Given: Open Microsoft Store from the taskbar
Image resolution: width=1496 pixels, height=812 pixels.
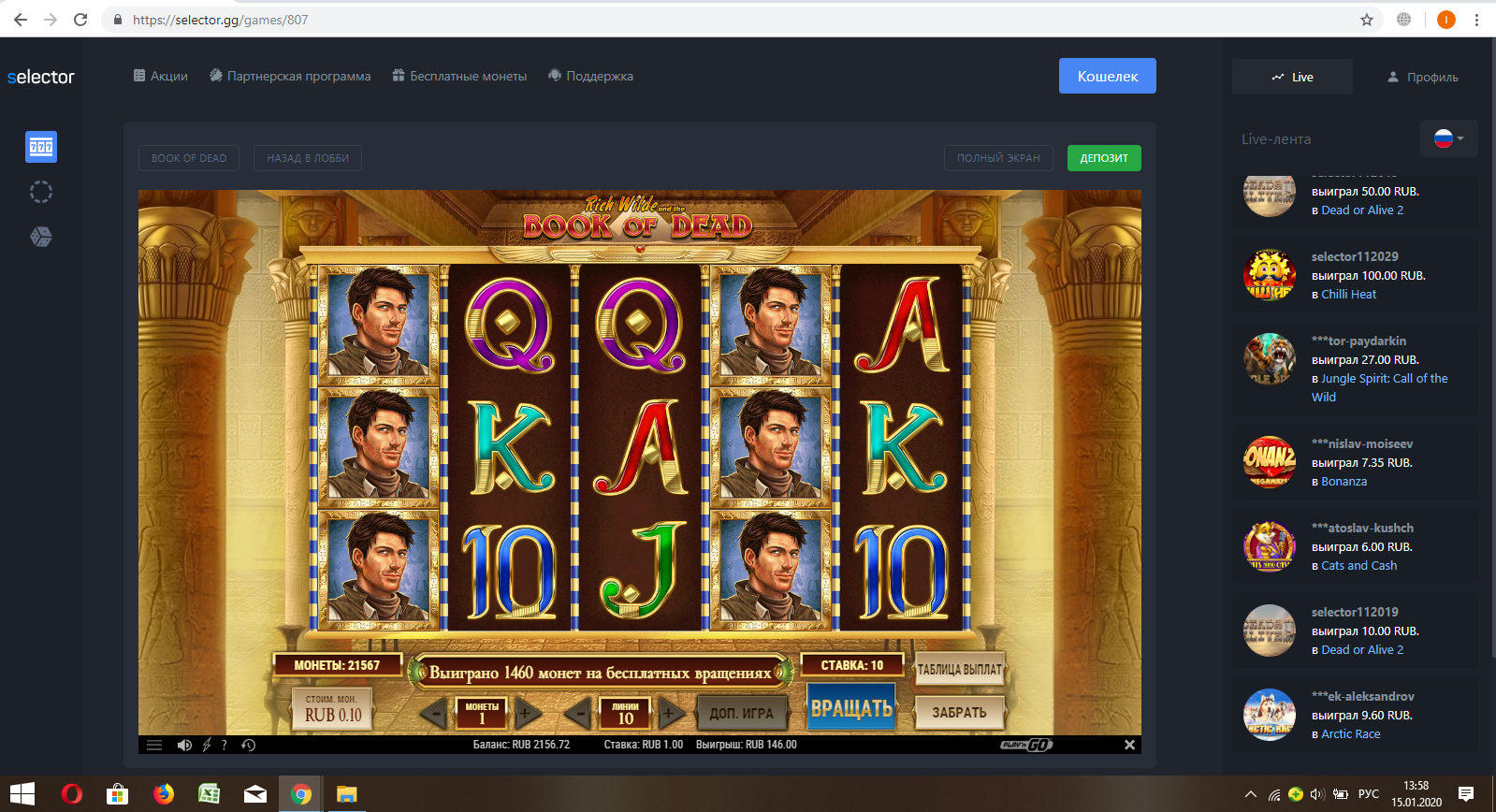Looking at the screenshot, I should 117,794.
